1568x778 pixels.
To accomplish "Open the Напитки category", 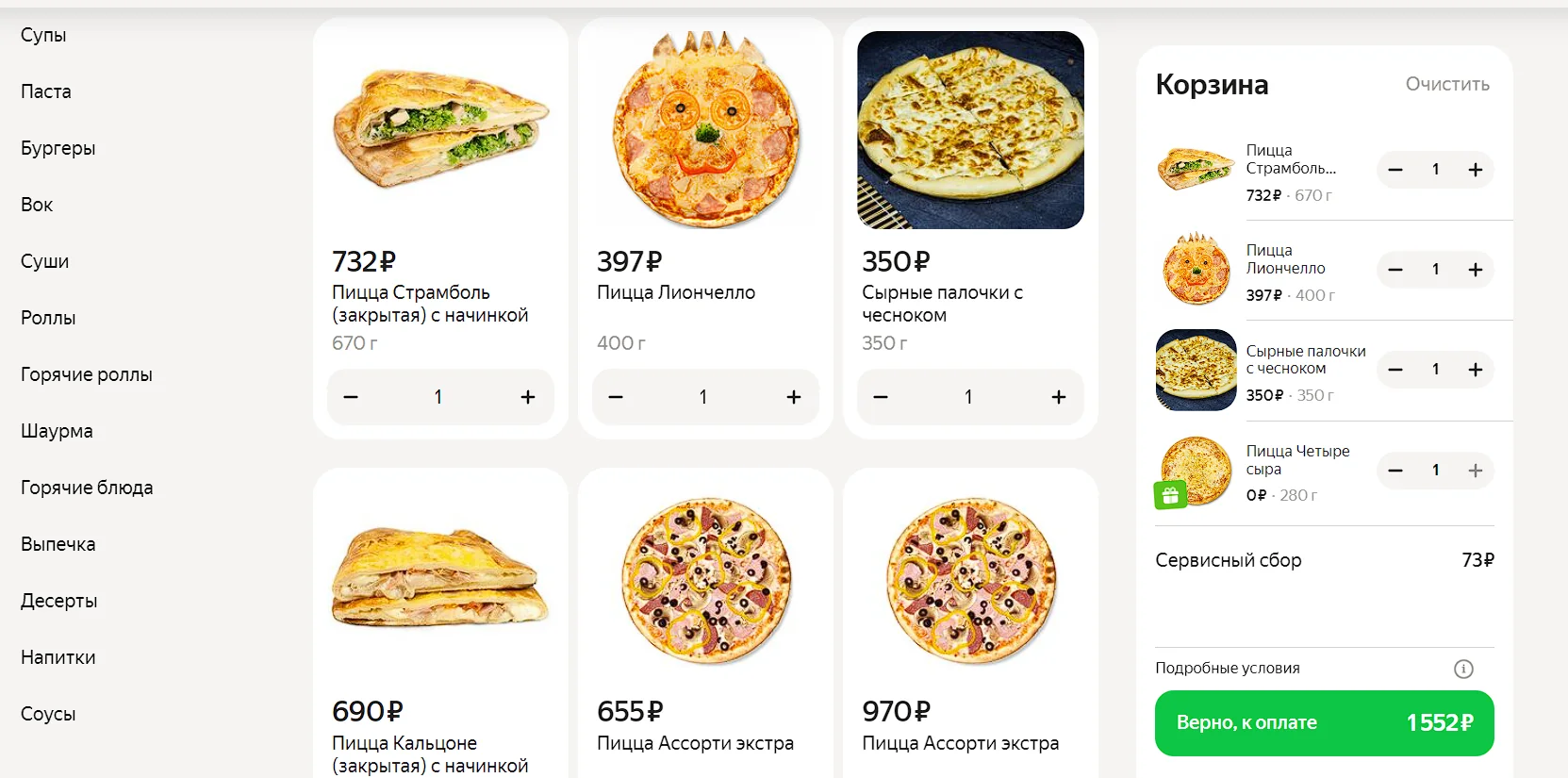I will (x=58, y=657).
